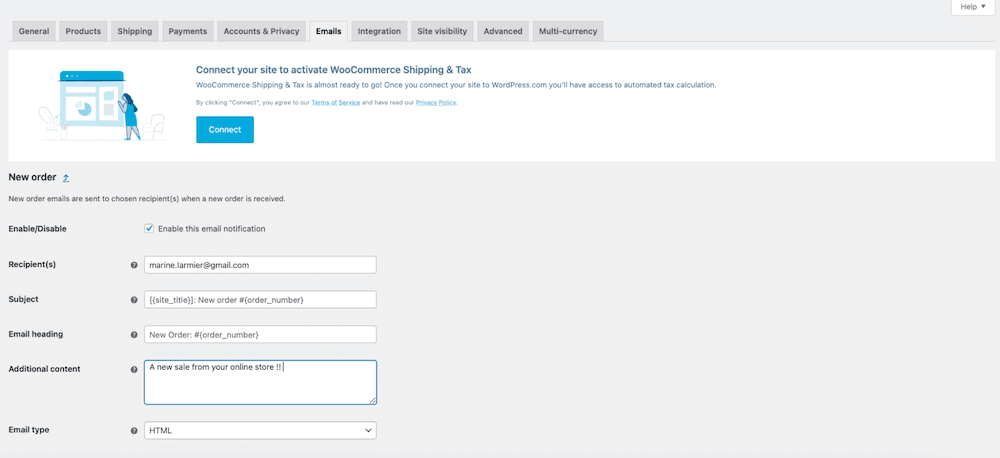Open the Email type HTML dropdown
1000x458 pixels.
[x=260, y=431]
